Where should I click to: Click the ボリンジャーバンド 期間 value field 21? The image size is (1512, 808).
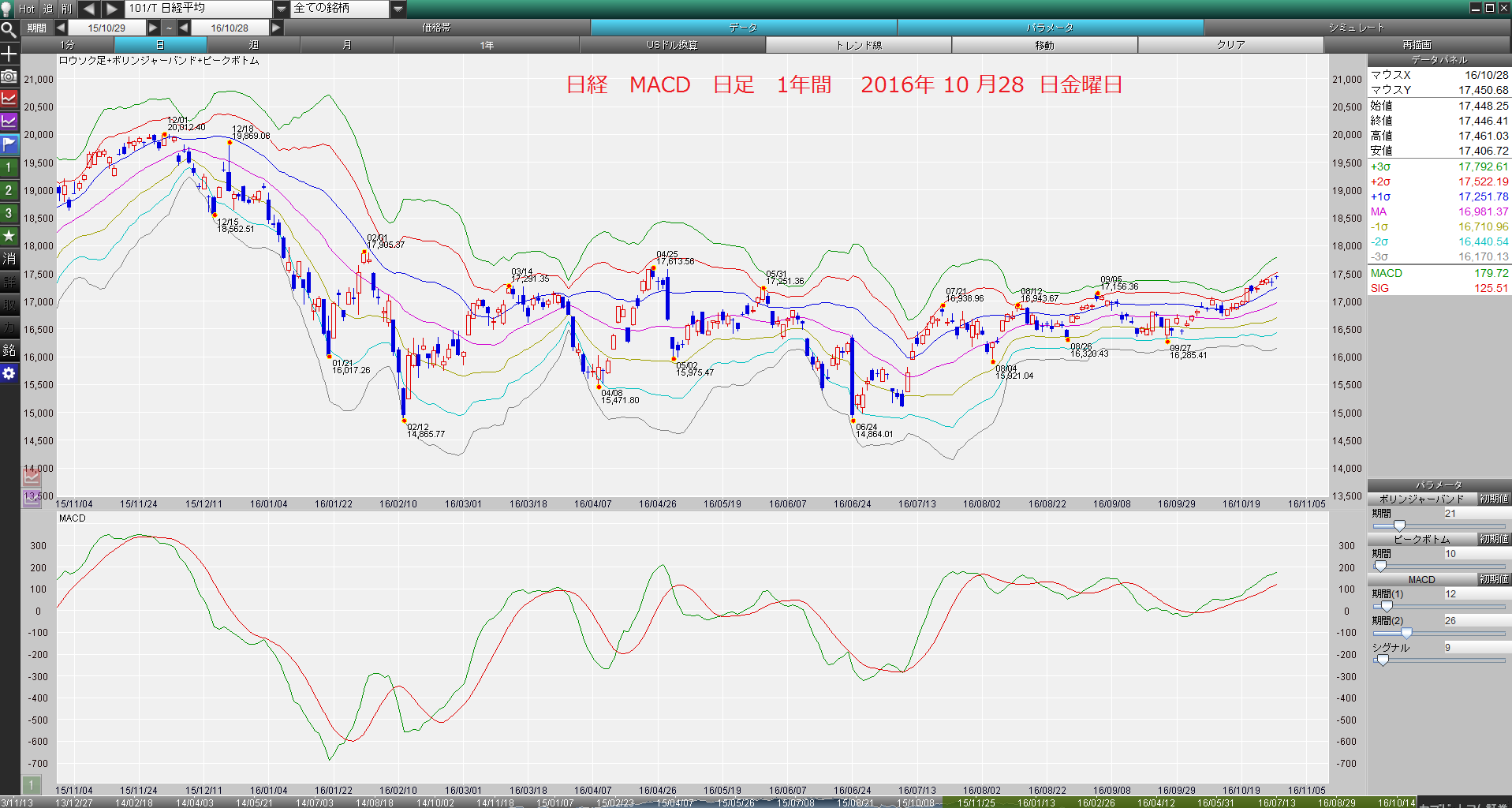[x=1476, y=513]
